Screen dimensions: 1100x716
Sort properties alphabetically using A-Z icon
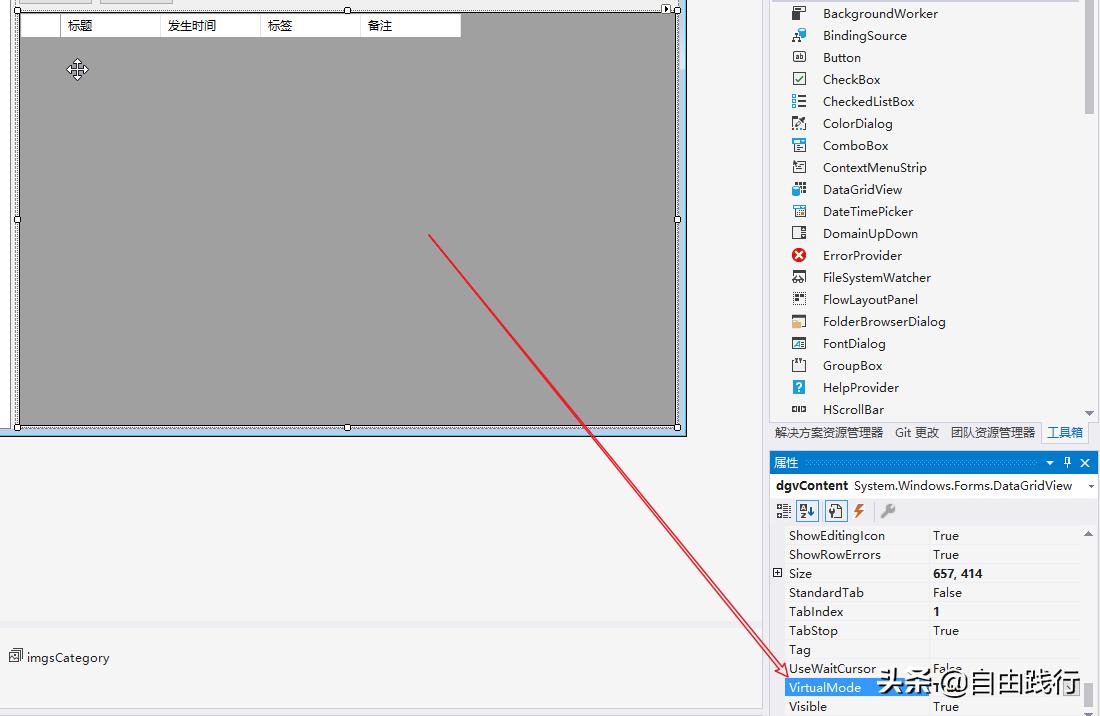(x=807, y=511)
